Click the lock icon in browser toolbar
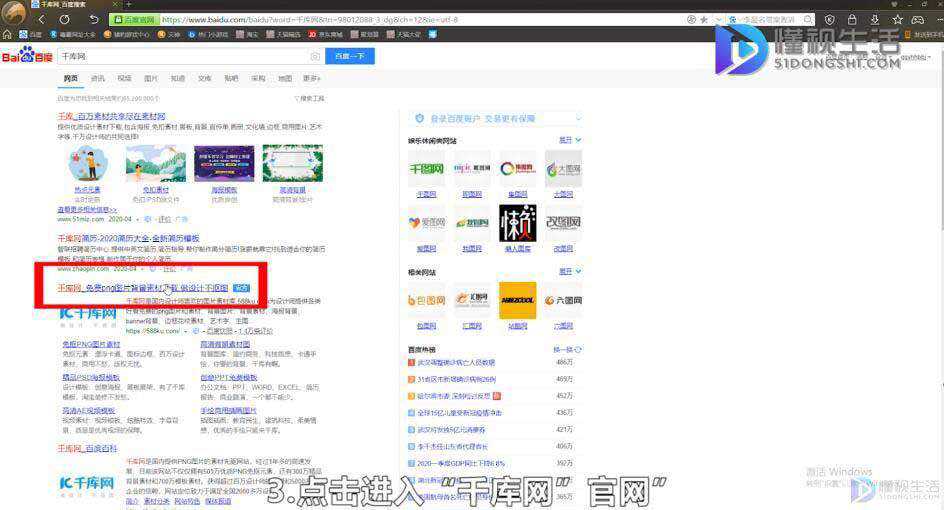944x510 pixels. click(x=852, y=19)
